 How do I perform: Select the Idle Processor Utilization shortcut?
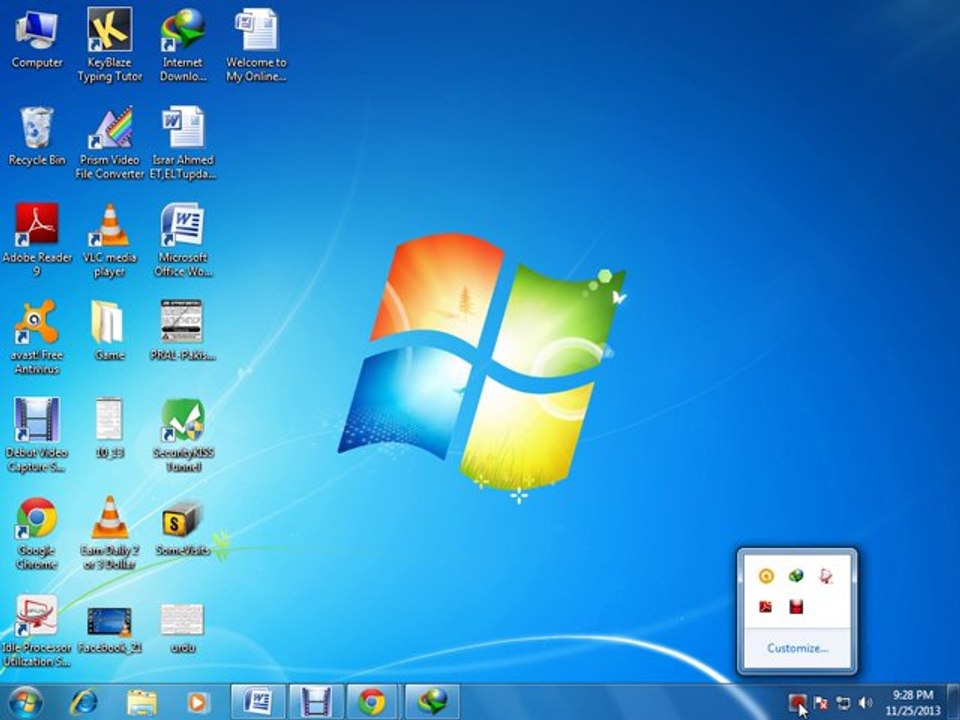click(37, 631)
